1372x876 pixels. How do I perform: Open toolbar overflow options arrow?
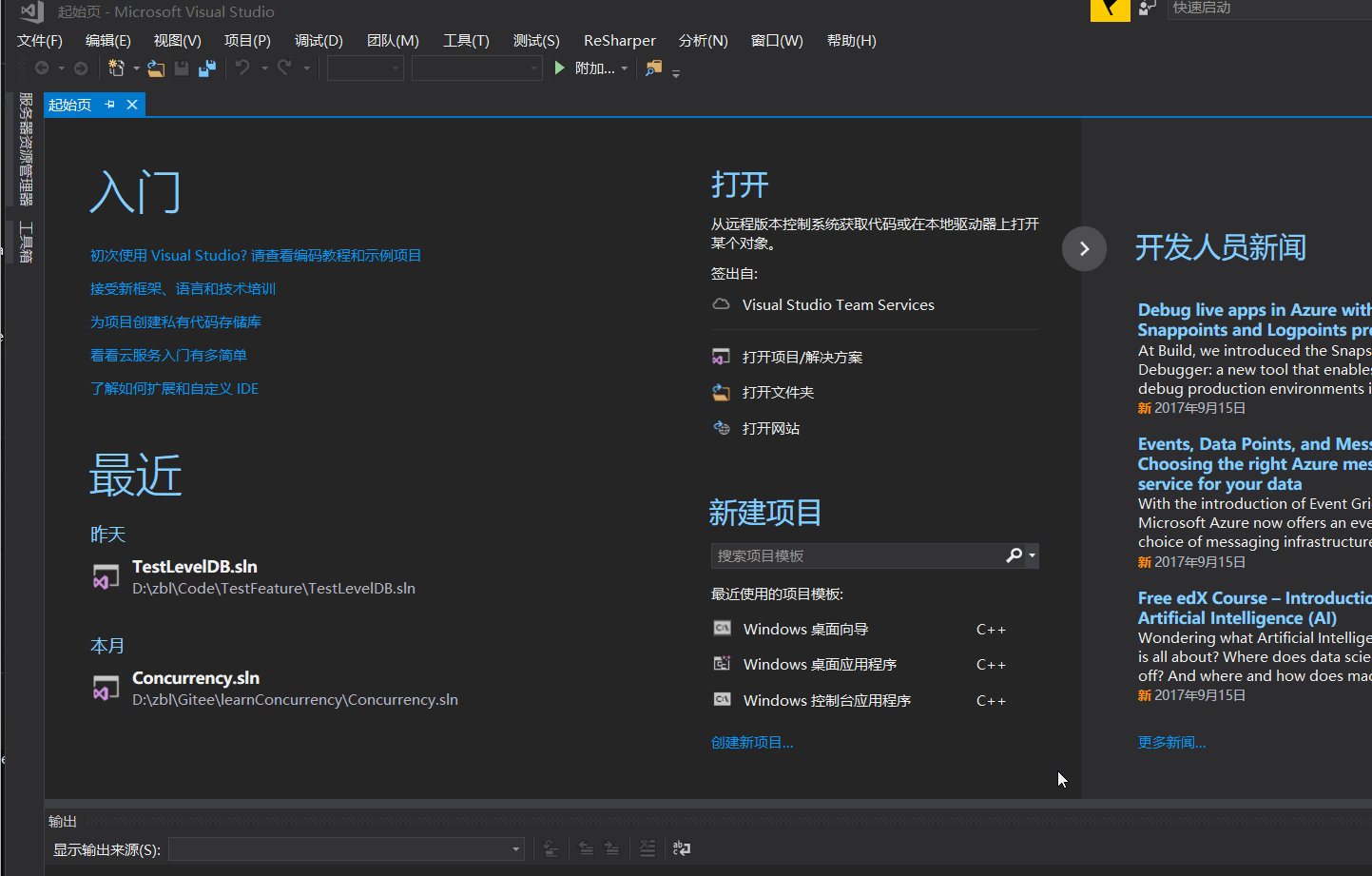[x=676, y=73]
